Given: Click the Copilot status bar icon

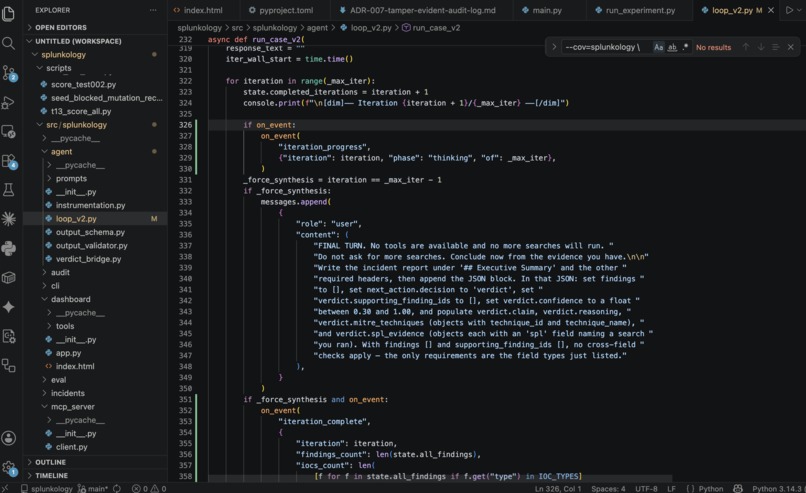Looking at the screenshot, I should click(738, 488).
